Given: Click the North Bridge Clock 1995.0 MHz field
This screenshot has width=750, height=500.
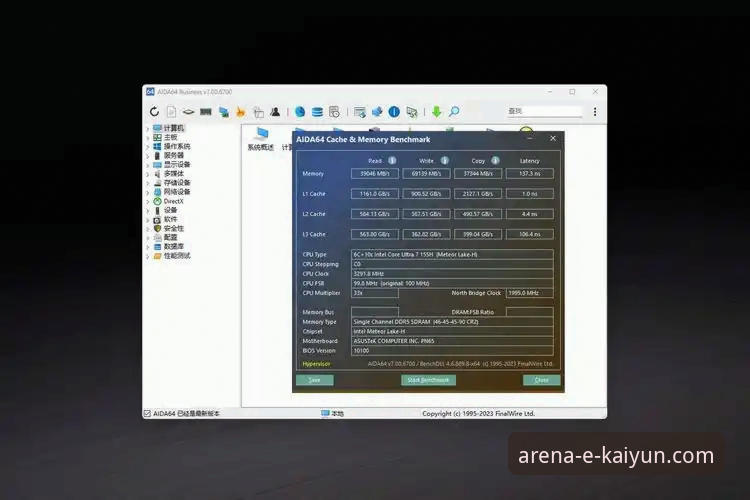Looking at the screenshot, I should pyautogui.click(x=529, y=293).
